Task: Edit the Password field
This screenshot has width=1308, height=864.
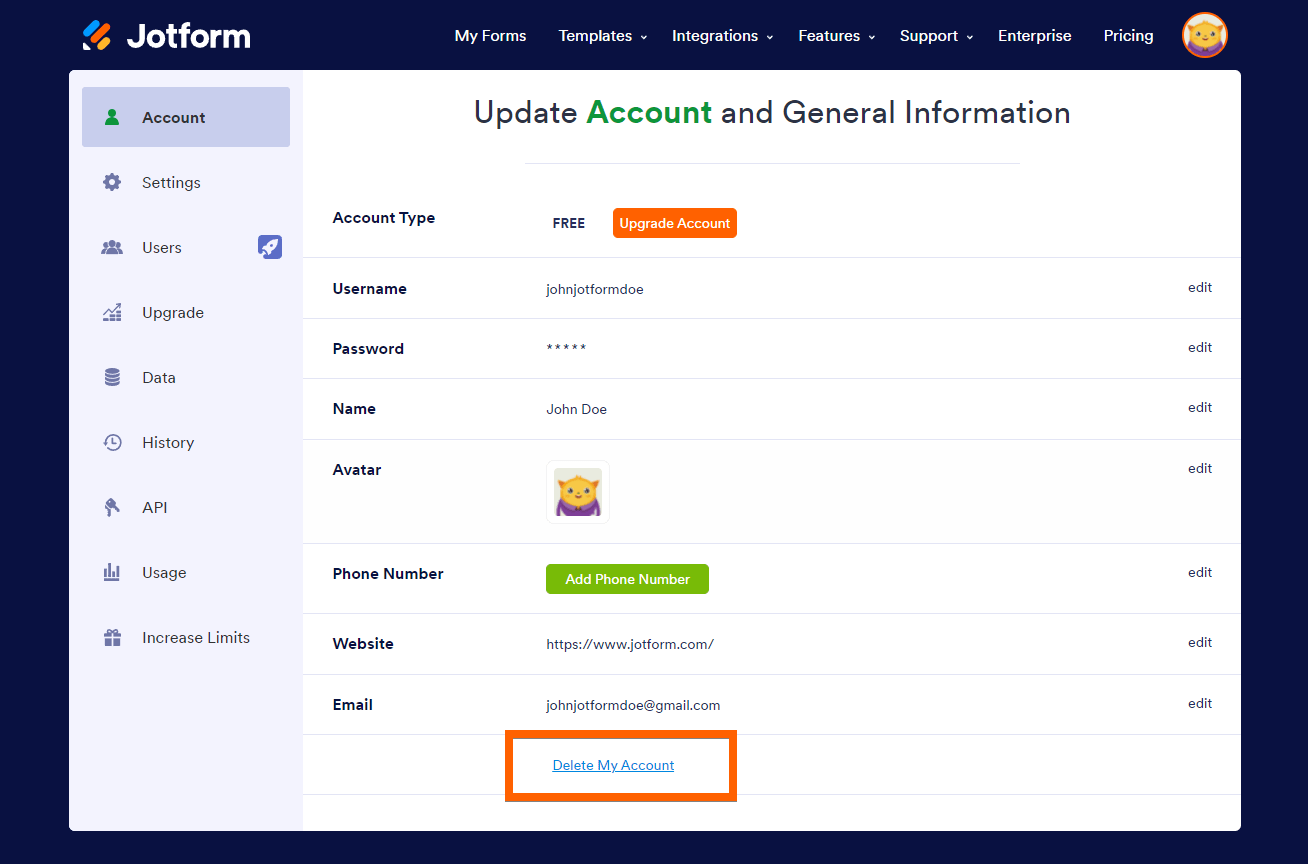Action: [1200, 347]
